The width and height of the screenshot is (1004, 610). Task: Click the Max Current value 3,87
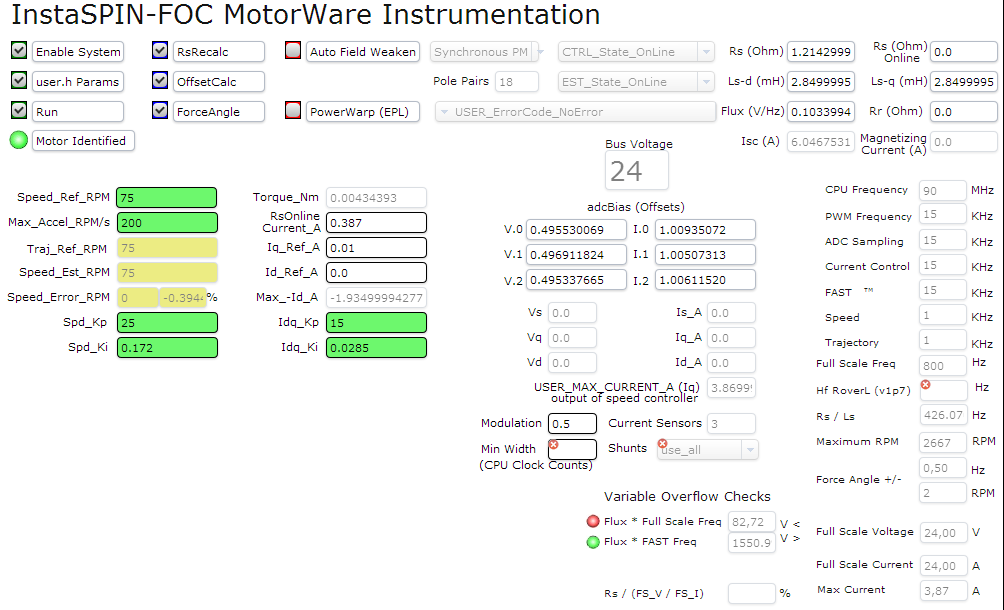coord(942,591)
